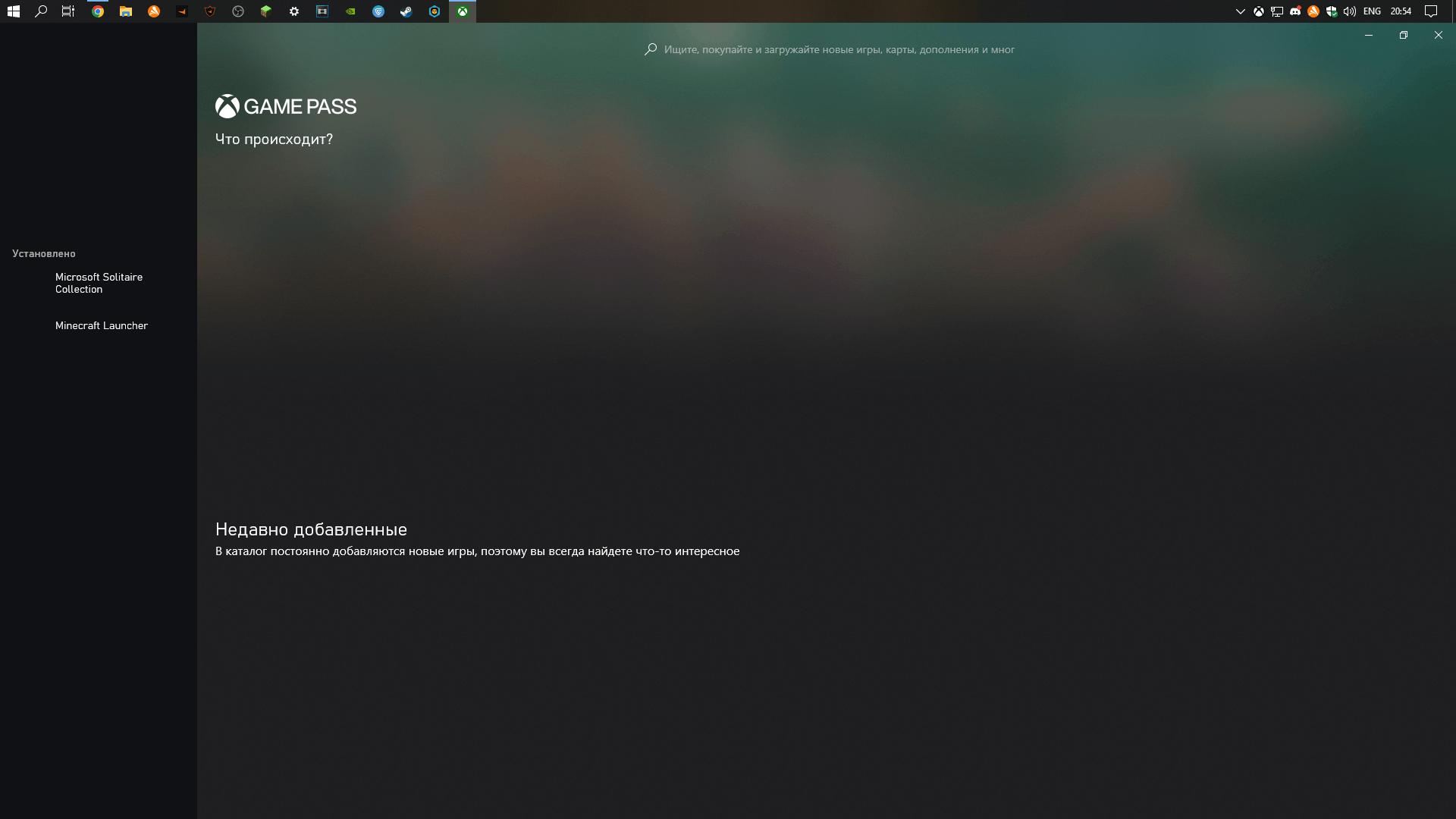This screenshot has height=819, width=1456.
Task: Click the magnifier icon in the Xbox search bar
Action: click(651, 49)
